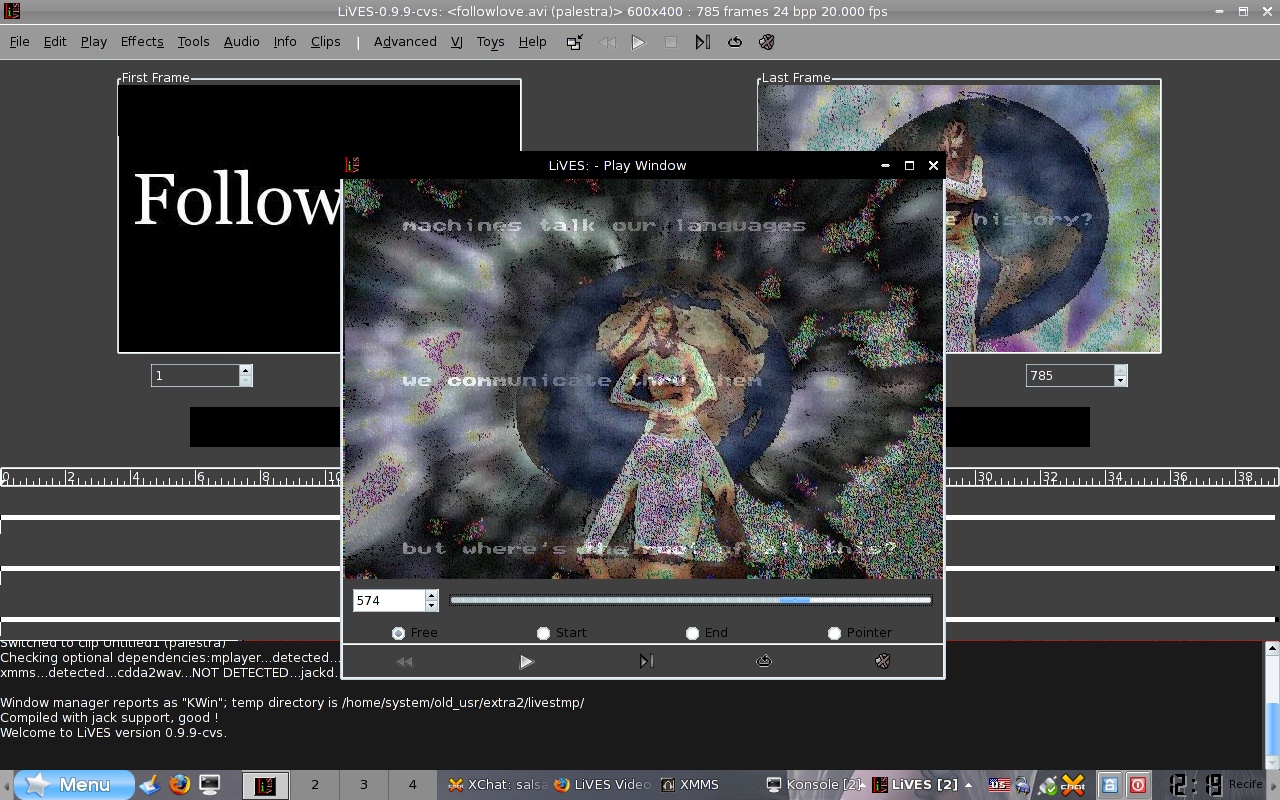Click the blue lock screen icon in taskbar

[x=1110, y=785]
